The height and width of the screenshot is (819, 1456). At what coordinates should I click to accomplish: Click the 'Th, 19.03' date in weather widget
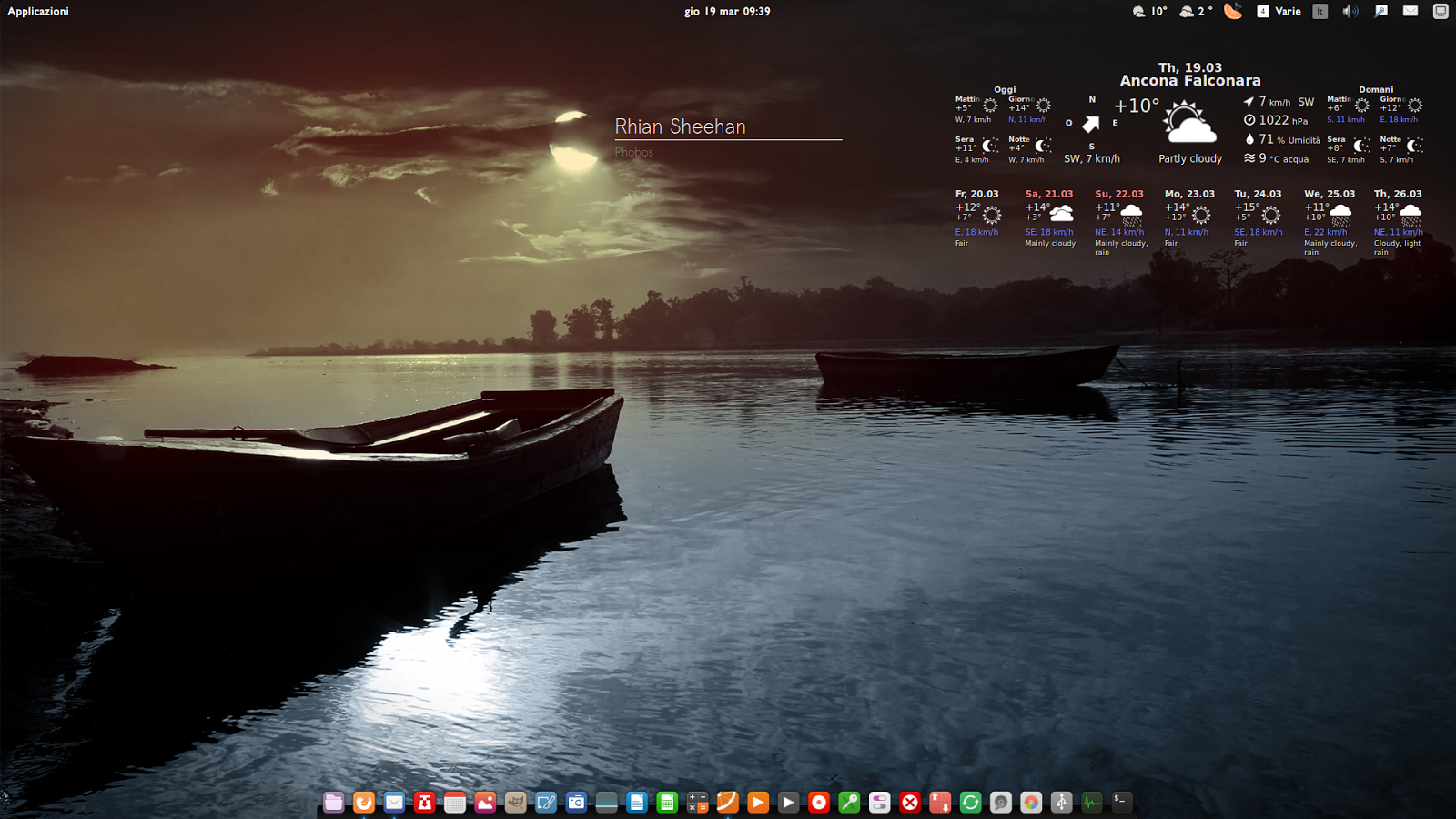[1190, 67]
